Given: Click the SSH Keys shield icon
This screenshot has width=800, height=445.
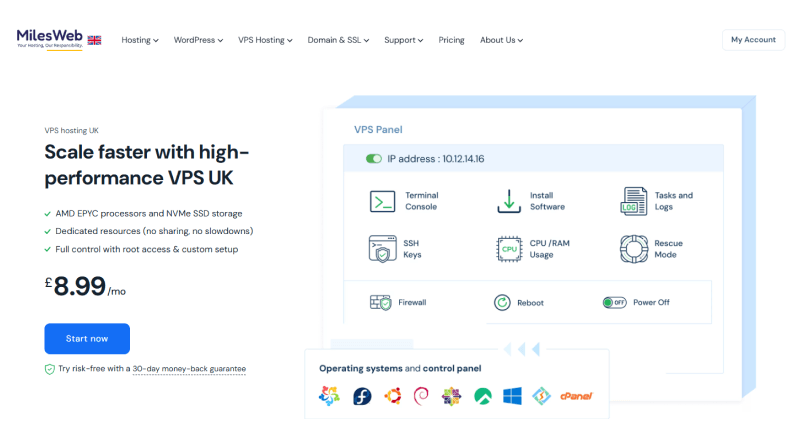Looking at the screenshot, I should click(382, 249).
